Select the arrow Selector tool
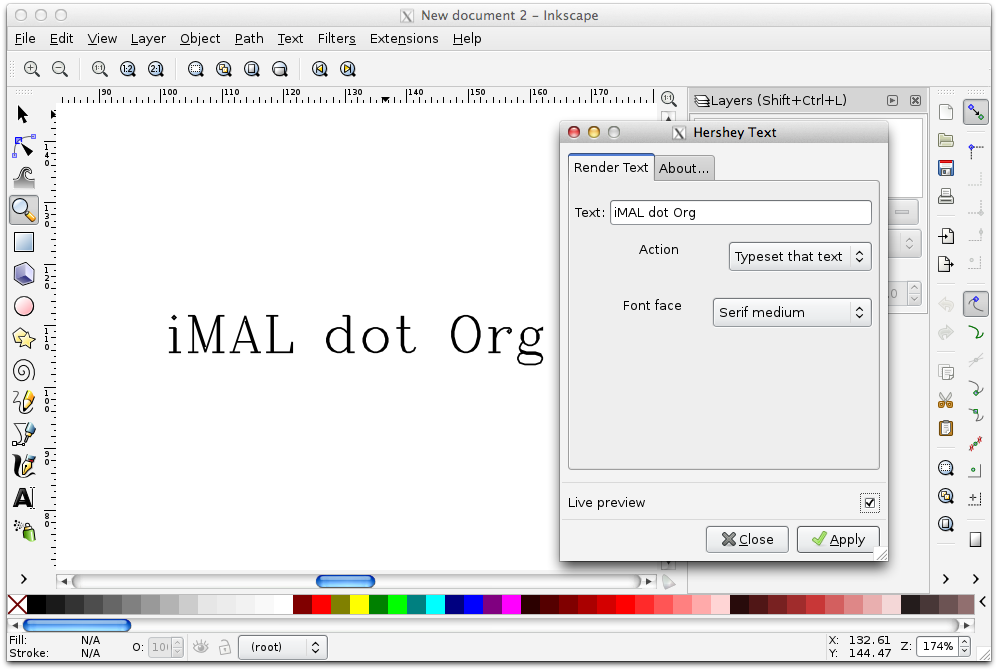The image size is (998, 671). coord(23,115)
